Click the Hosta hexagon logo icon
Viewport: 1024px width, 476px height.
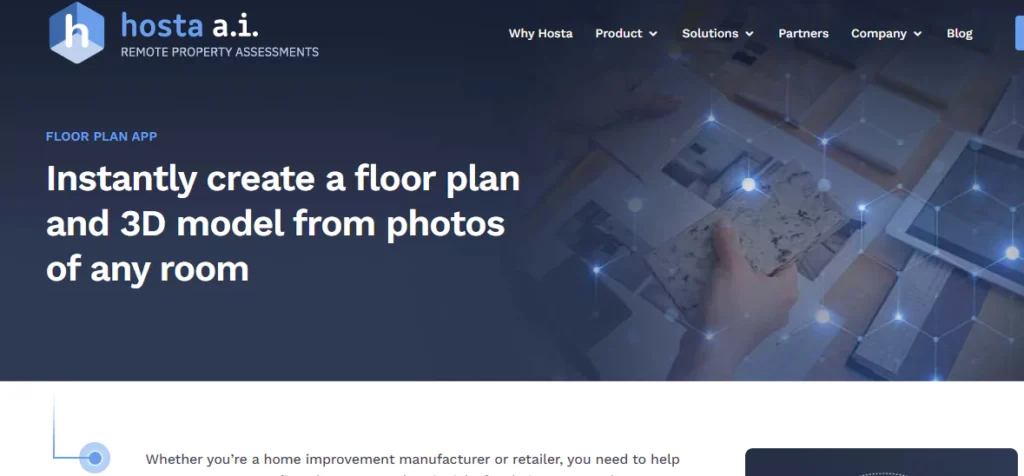click(76, 33)
